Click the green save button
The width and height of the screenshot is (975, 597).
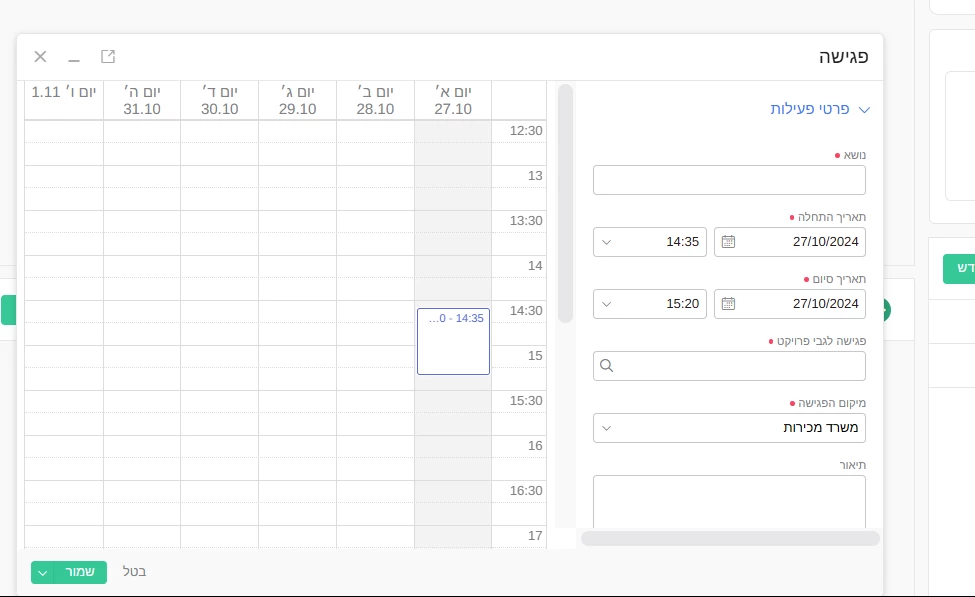pos(80,572)
